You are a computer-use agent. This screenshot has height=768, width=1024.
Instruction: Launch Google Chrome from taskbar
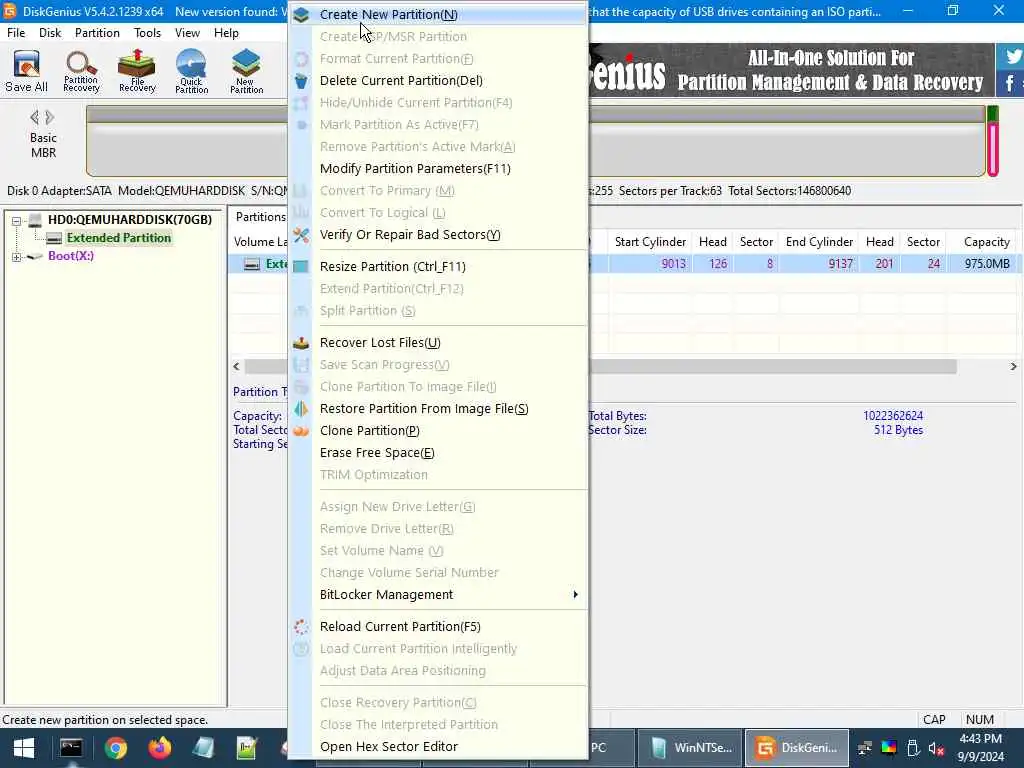coord(116,748)
